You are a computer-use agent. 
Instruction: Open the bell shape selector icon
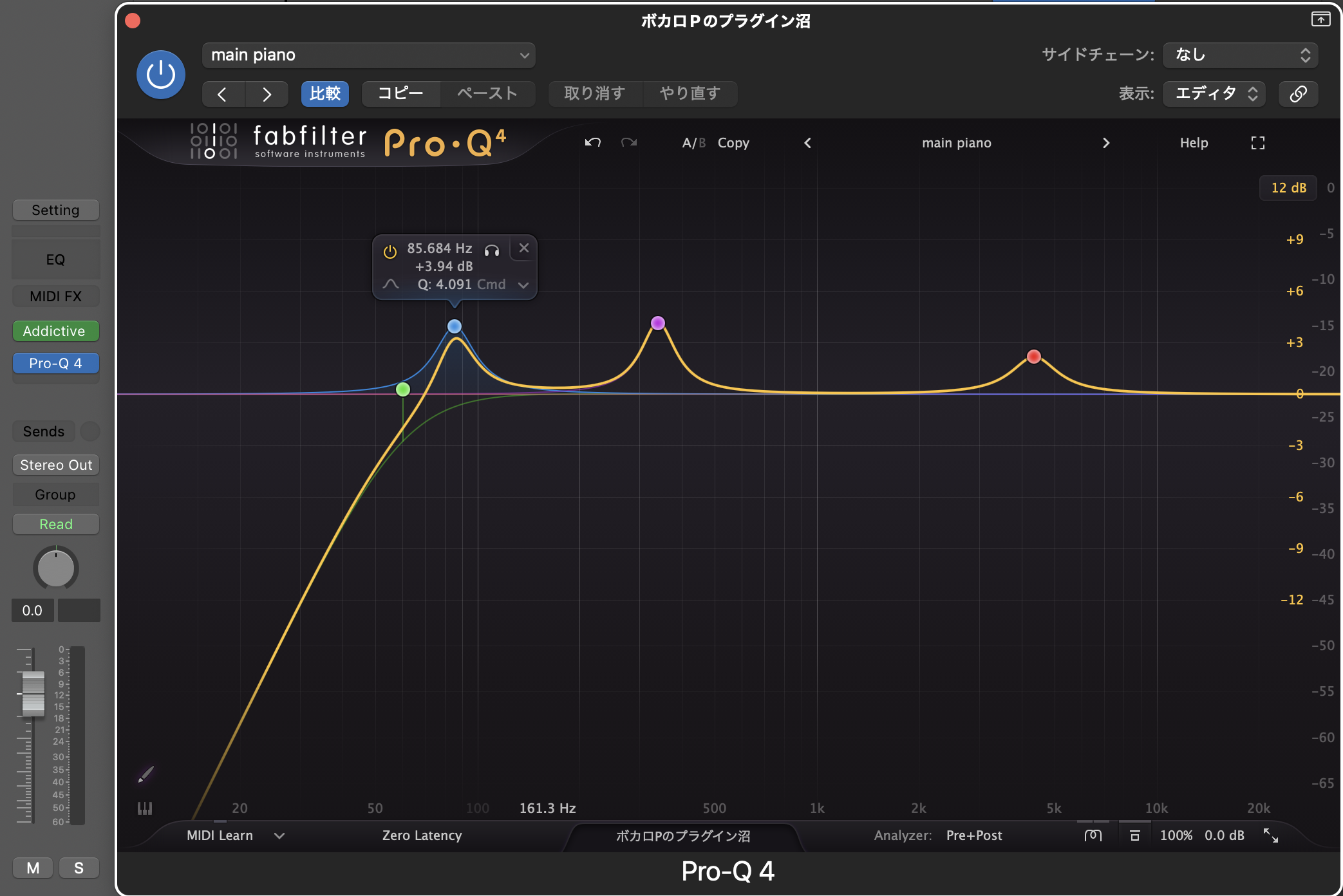point(391,284)
